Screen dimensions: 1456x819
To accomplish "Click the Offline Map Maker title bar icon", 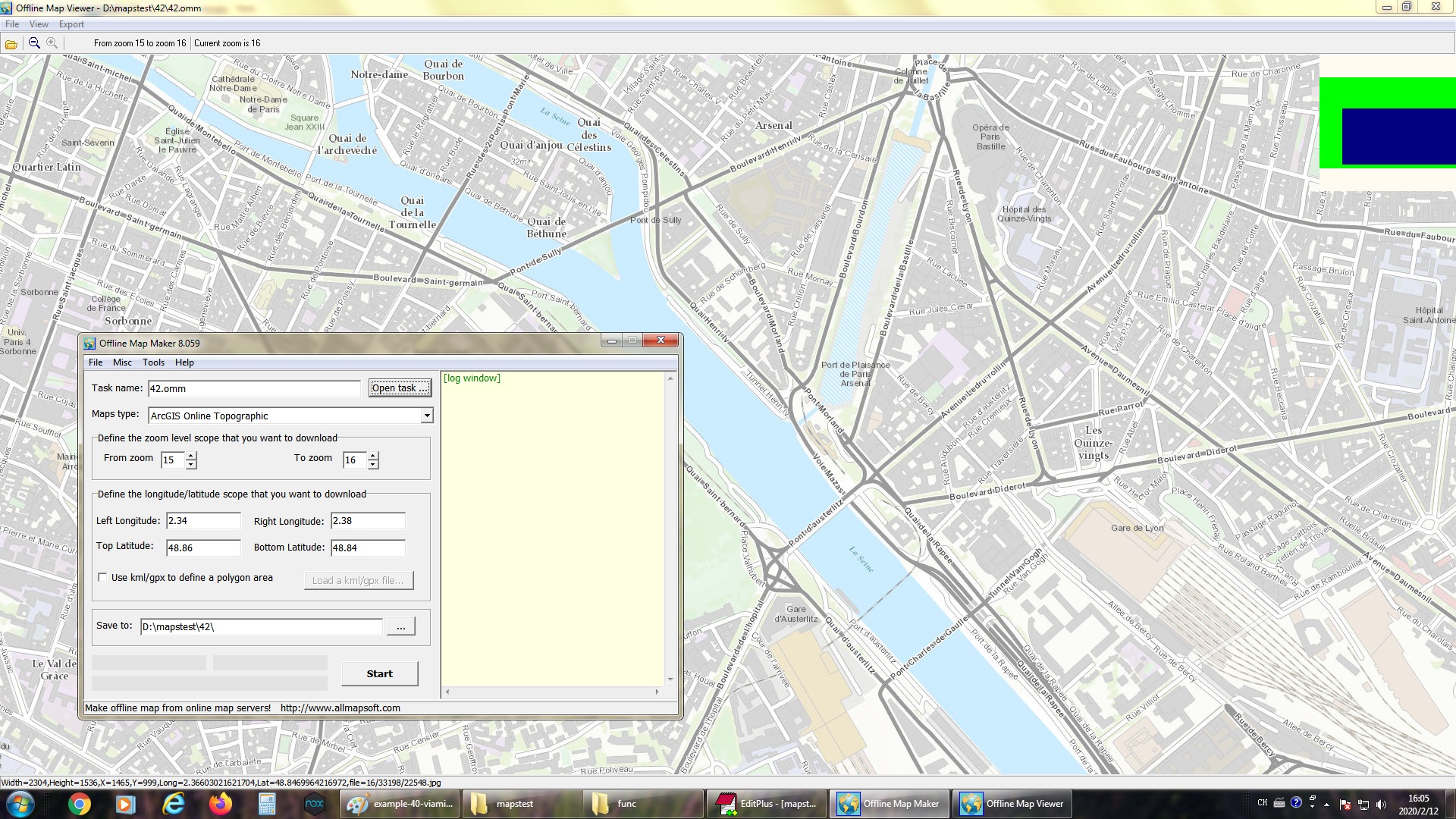I will (89, 344).
